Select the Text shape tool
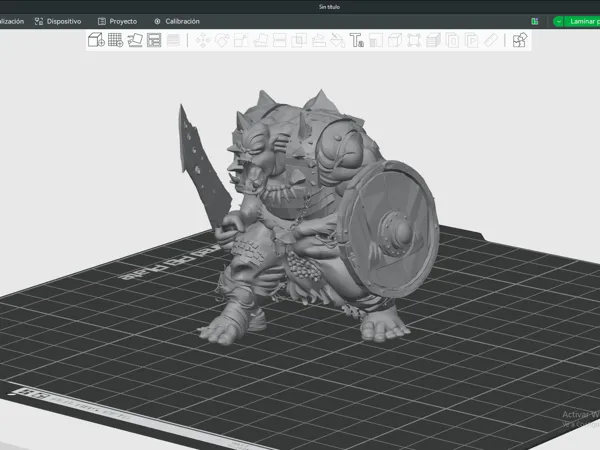600x450 pixels. click(x=357, y=40)
